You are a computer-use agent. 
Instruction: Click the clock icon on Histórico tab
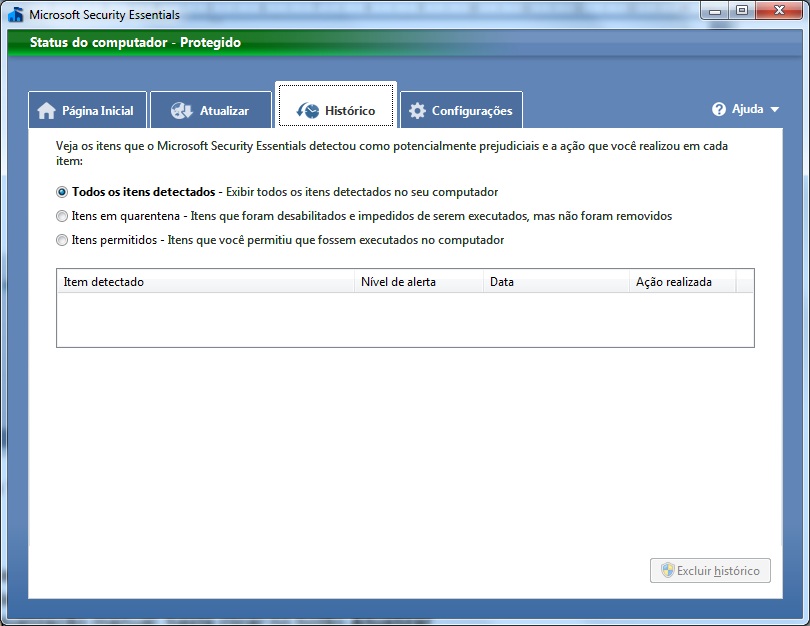(x=308, y=111)
